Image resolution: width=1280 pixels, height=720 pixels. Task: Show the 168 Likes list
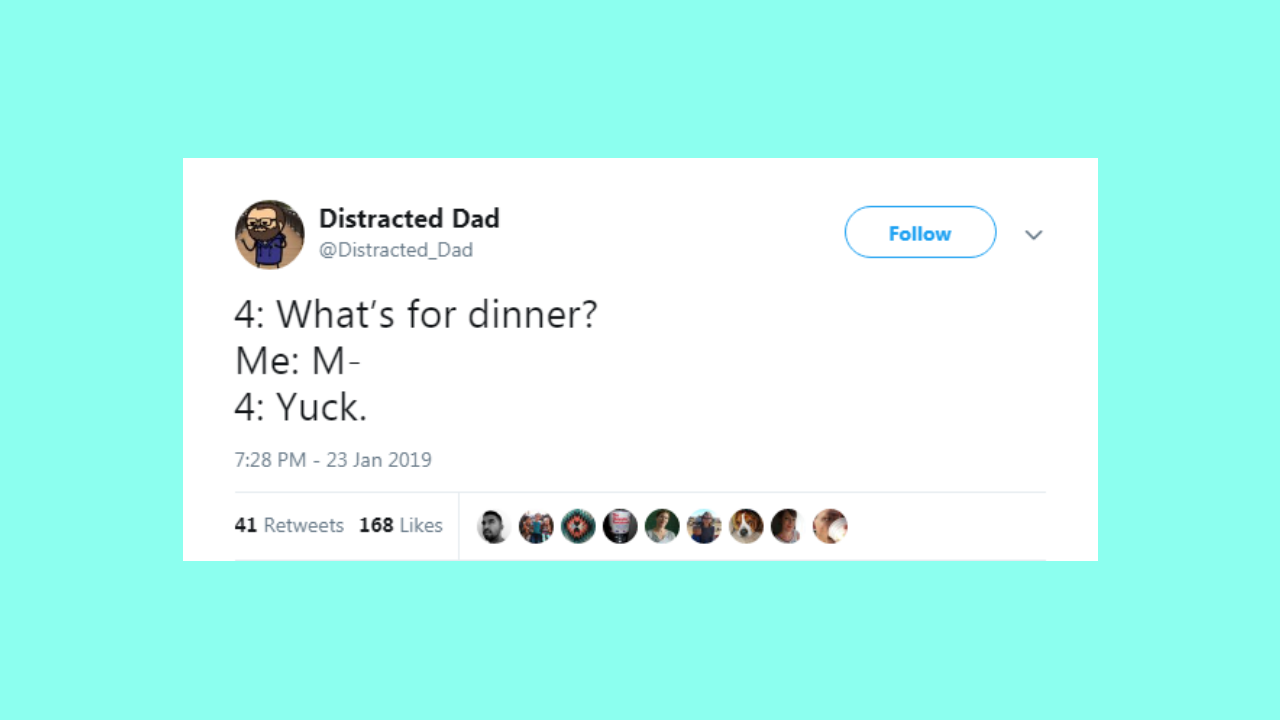[x=401, y=525]
